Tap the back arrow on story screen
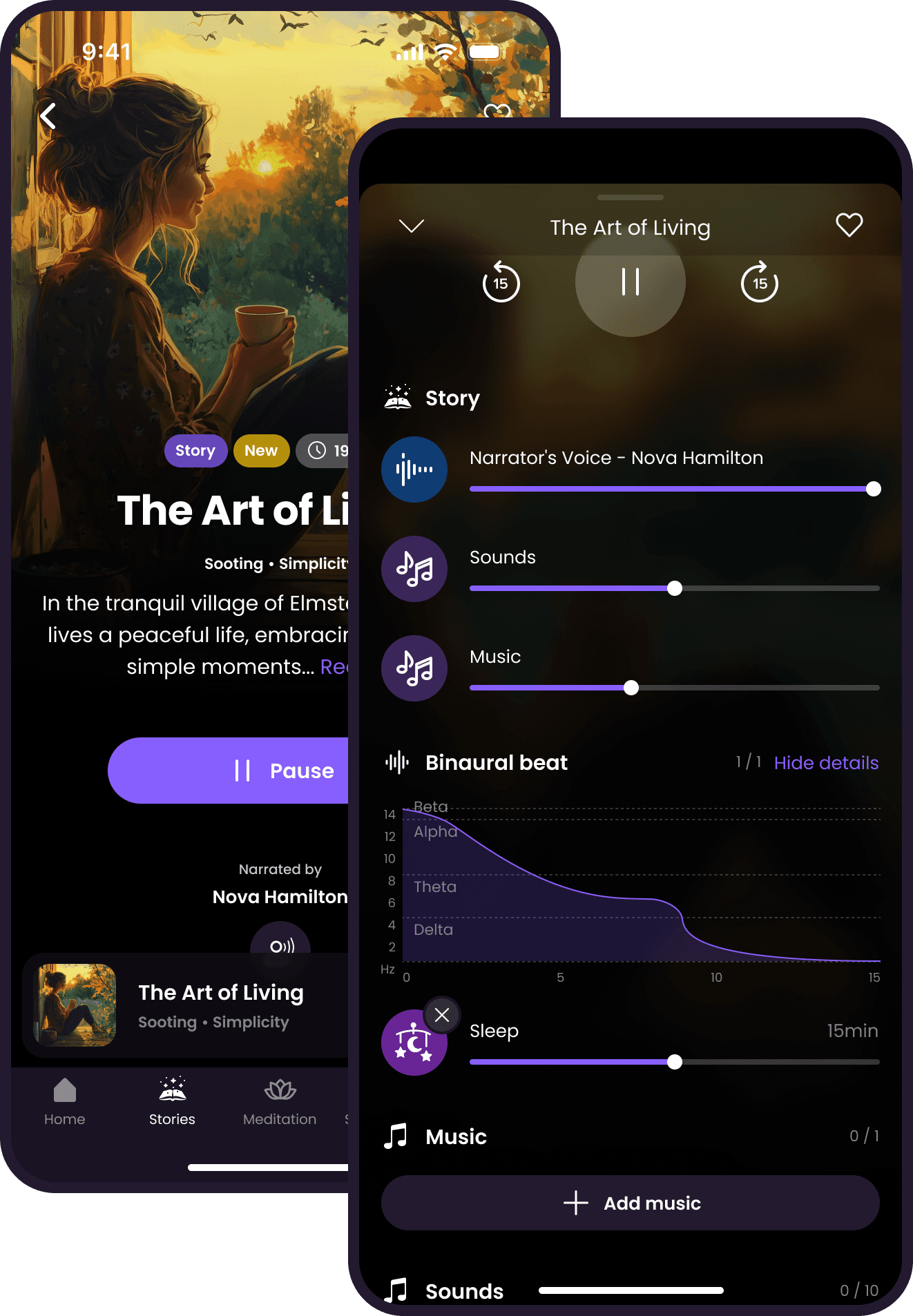This screenshot has width=913, height=1316. pyautogui.click(x=48, y=116)
